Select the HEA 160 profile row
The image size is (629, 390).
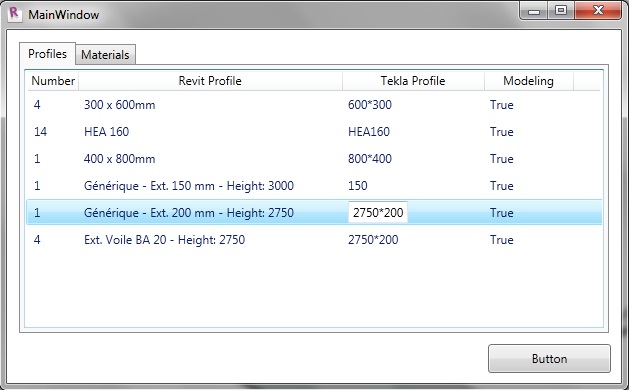click(314, 132)
